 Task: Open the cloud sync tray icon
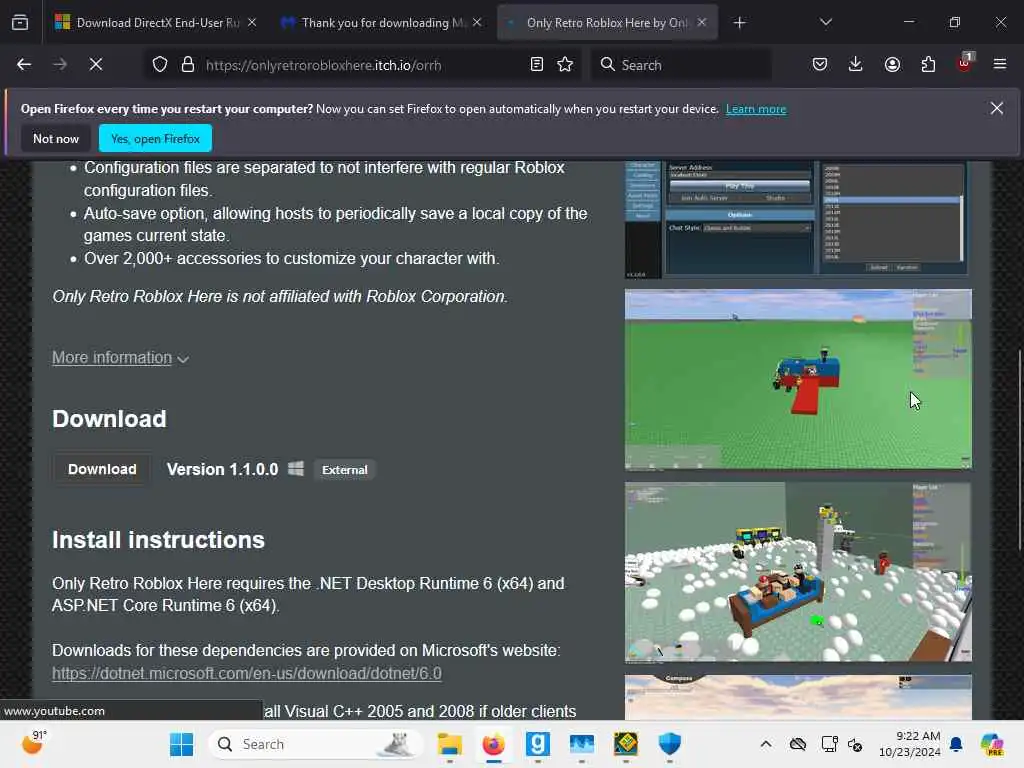[798, 744]
